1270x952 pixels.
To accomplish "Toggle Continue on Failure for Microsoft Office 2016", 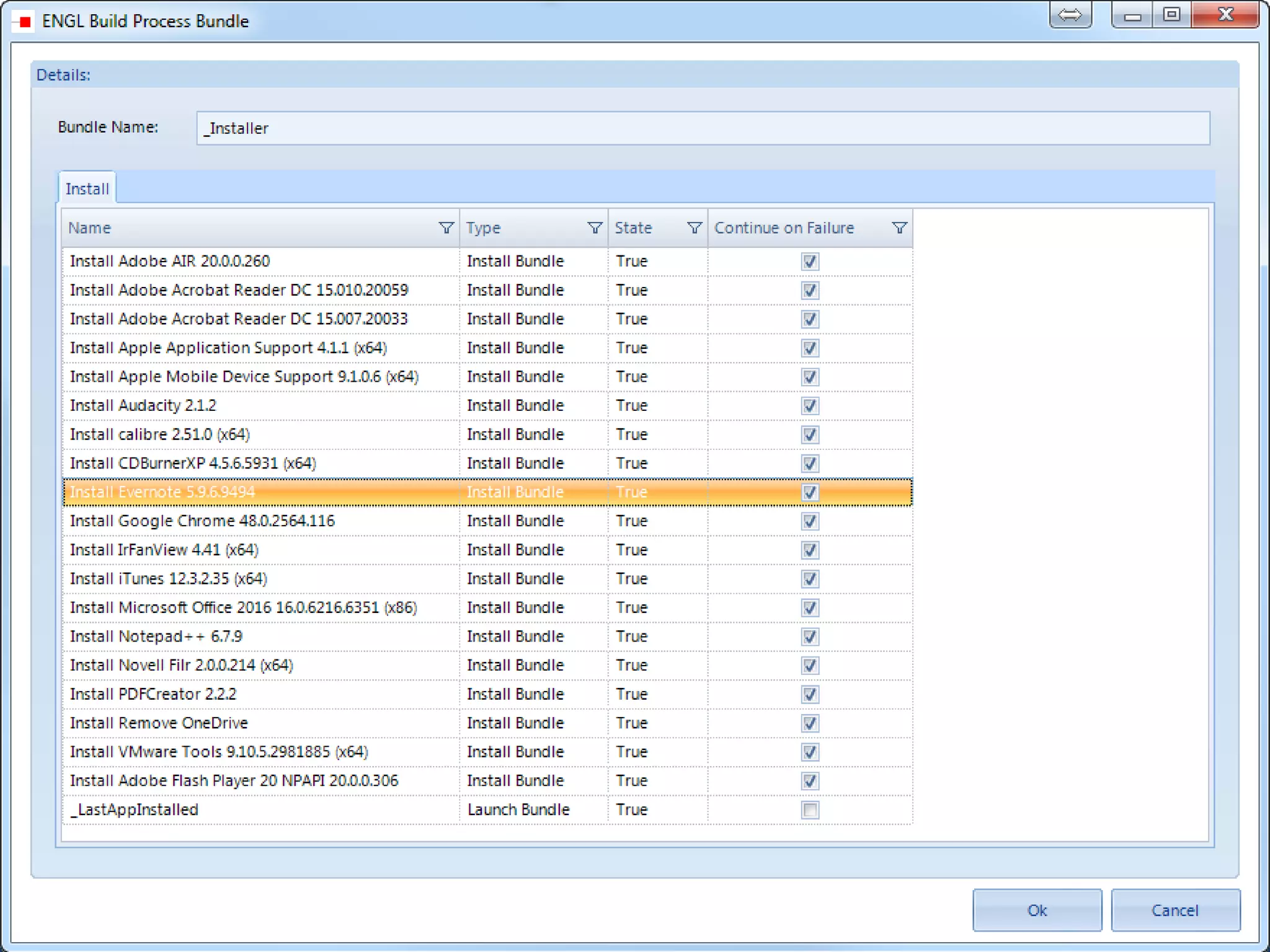I will tap(810, 607).
